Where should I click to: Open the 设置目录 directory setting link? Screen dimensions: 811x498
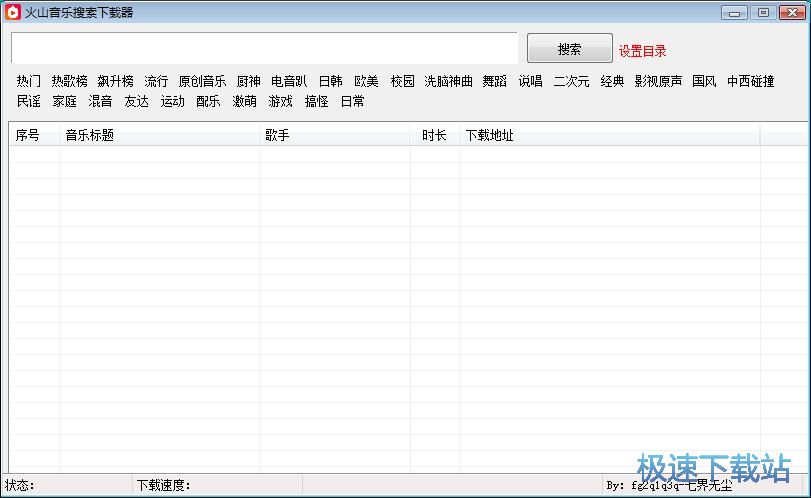tap(642, 51)
